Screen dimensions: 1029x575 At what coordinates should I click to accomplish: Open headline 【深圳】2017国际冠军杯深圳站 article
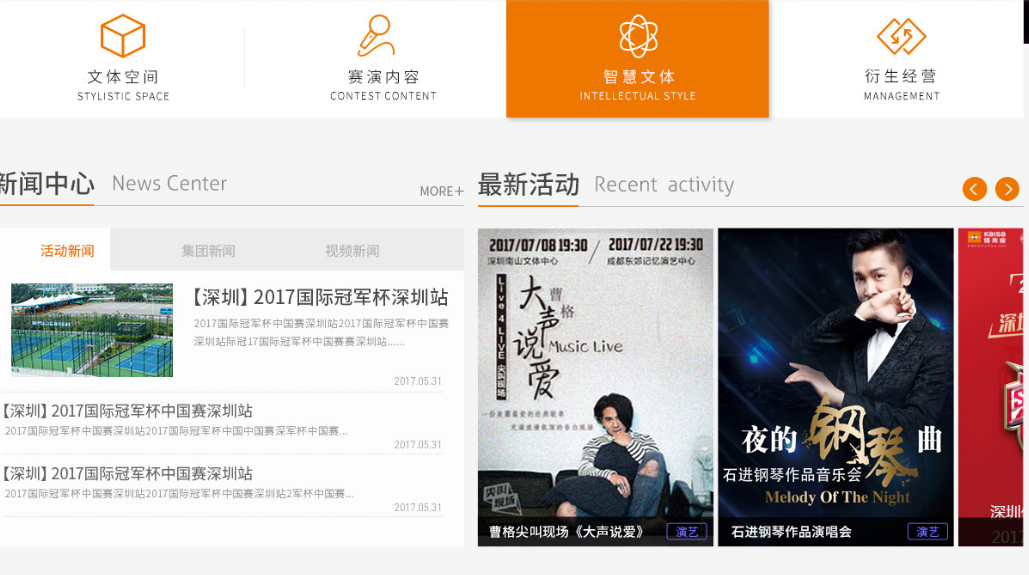(x=321, y=297)
